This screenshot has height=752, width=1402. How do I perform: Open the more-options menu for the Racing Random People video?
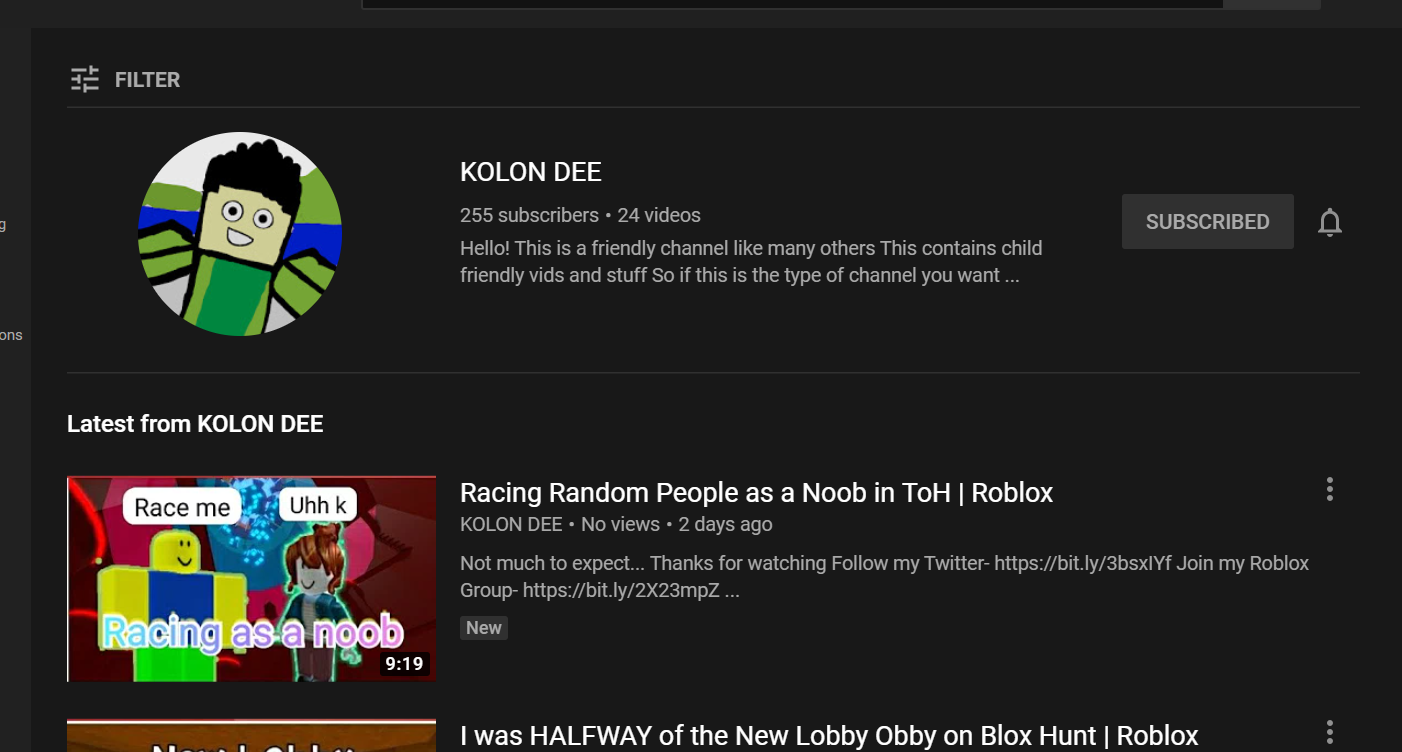click(1329, 489)
